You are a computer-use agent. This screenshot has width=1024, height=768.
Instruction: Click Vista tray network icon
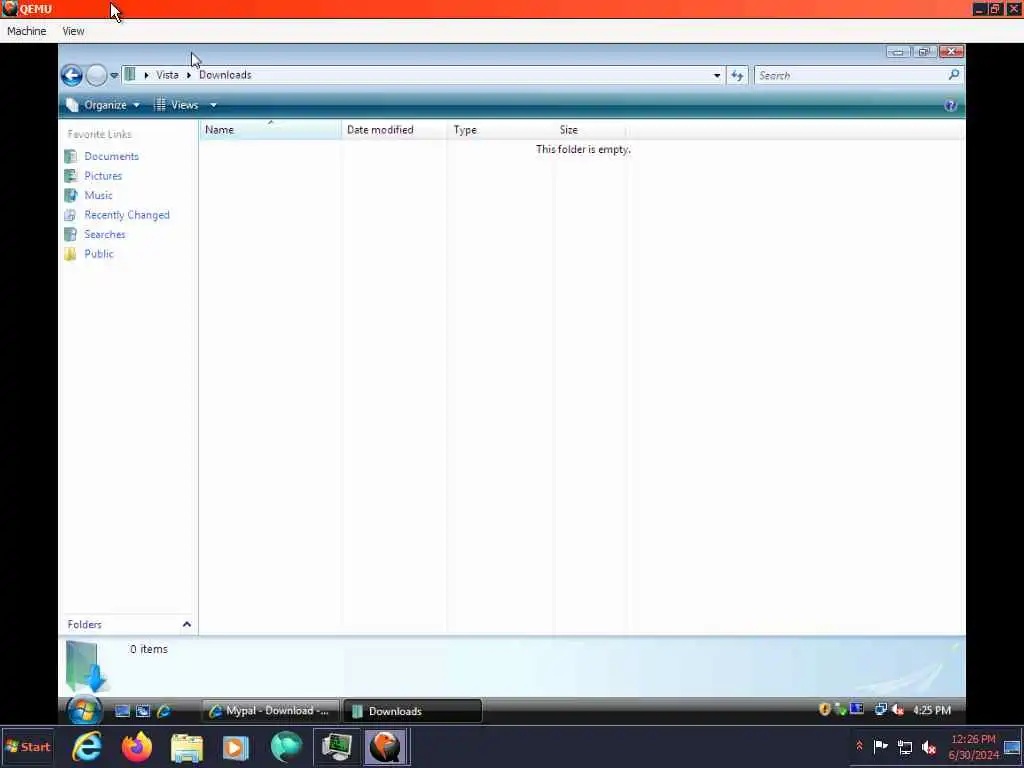pos(880,709)
